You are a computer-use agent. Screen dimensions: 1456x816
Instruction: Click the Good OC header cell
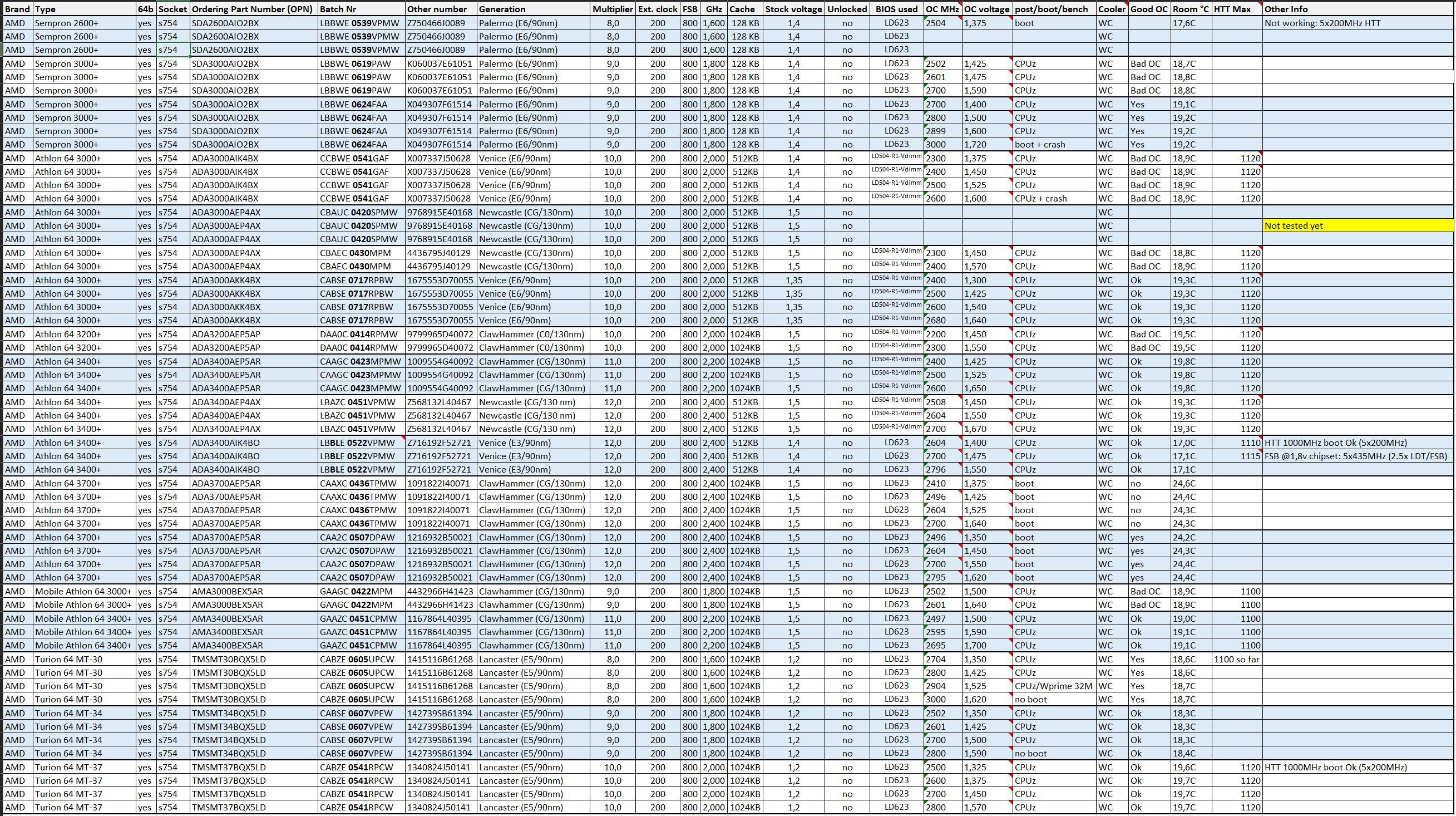point(1149,9)
